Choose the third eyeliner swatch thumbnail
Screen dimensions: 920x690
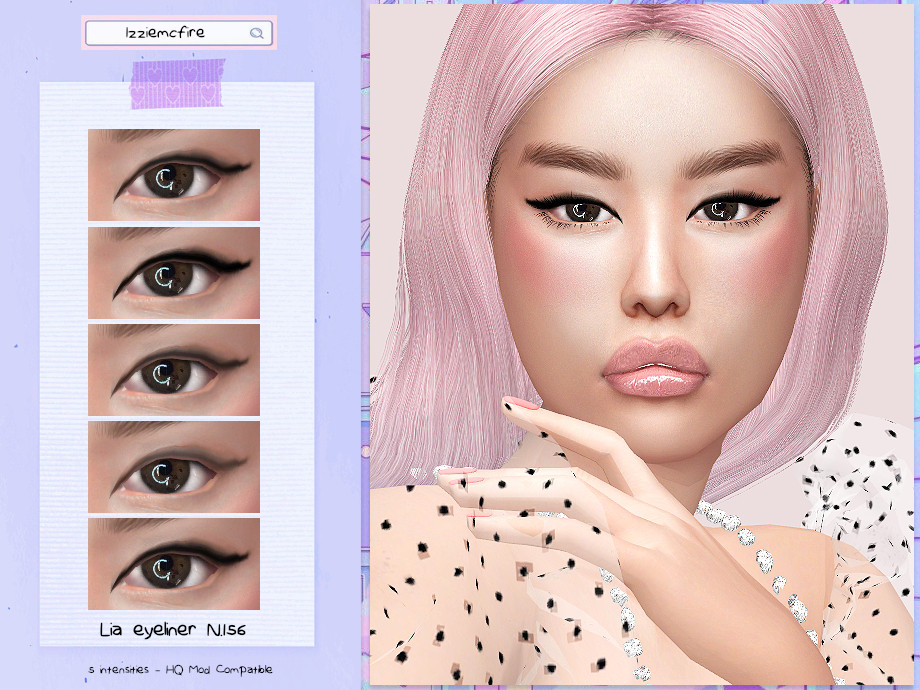pos(174,369)
